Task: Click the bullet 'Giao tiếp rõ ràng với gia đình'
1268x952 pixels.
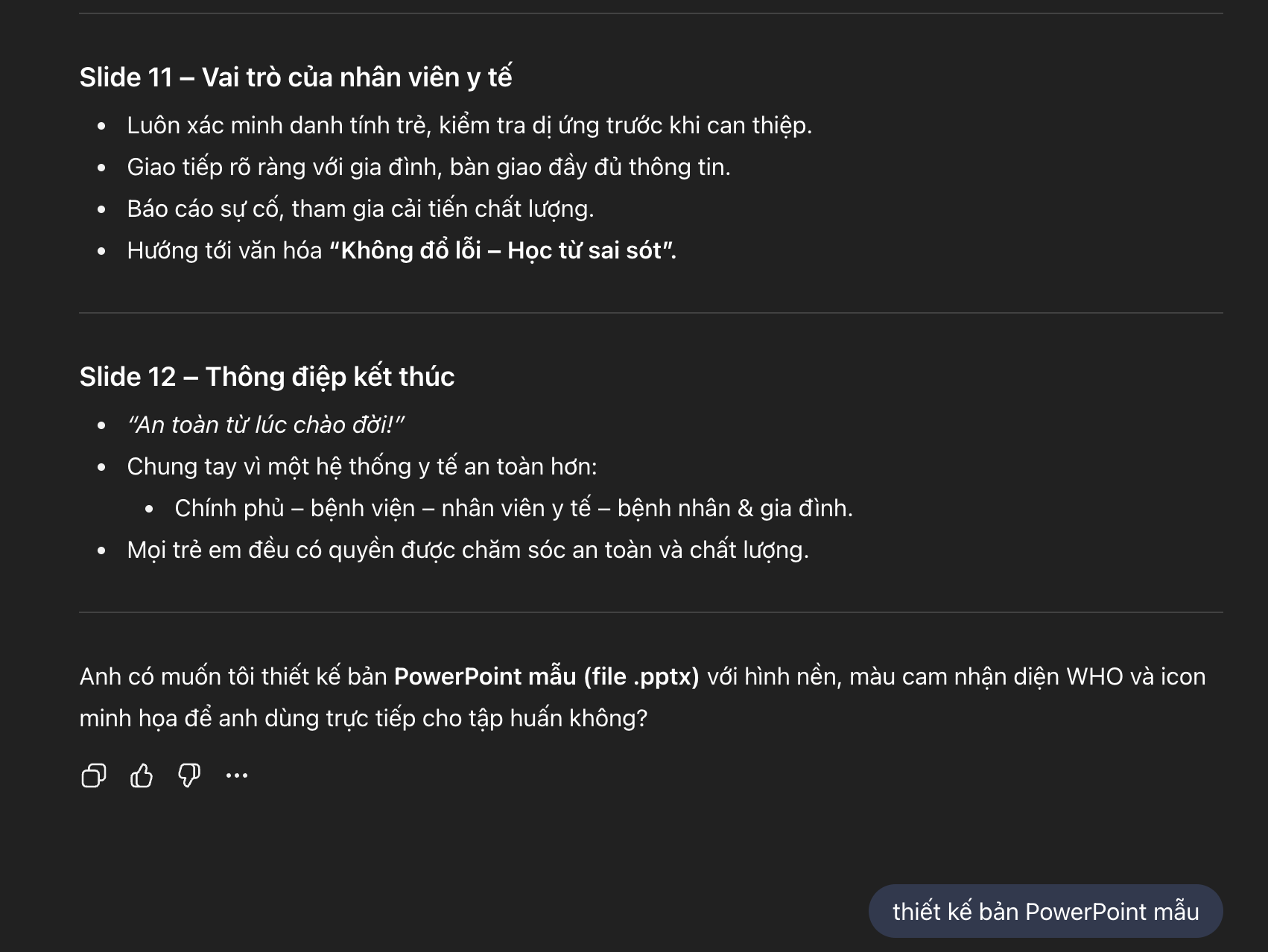Action: tap(428, 167)
